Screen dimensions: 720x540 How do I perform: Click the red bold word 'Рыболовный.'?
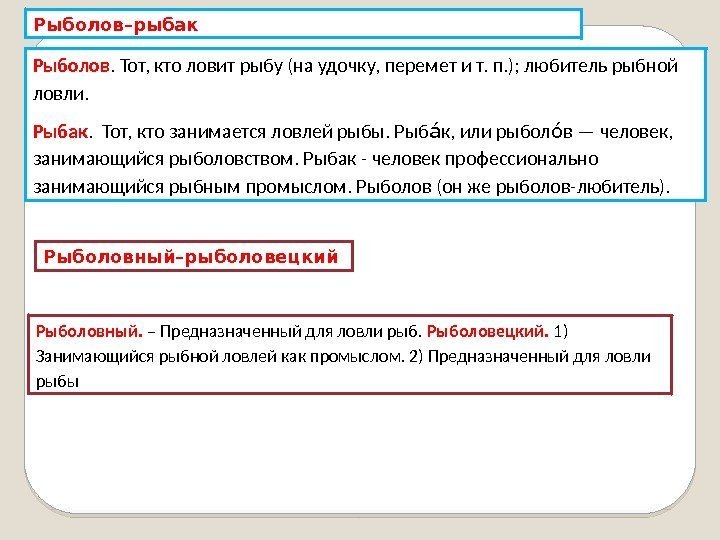pos(89,331)
